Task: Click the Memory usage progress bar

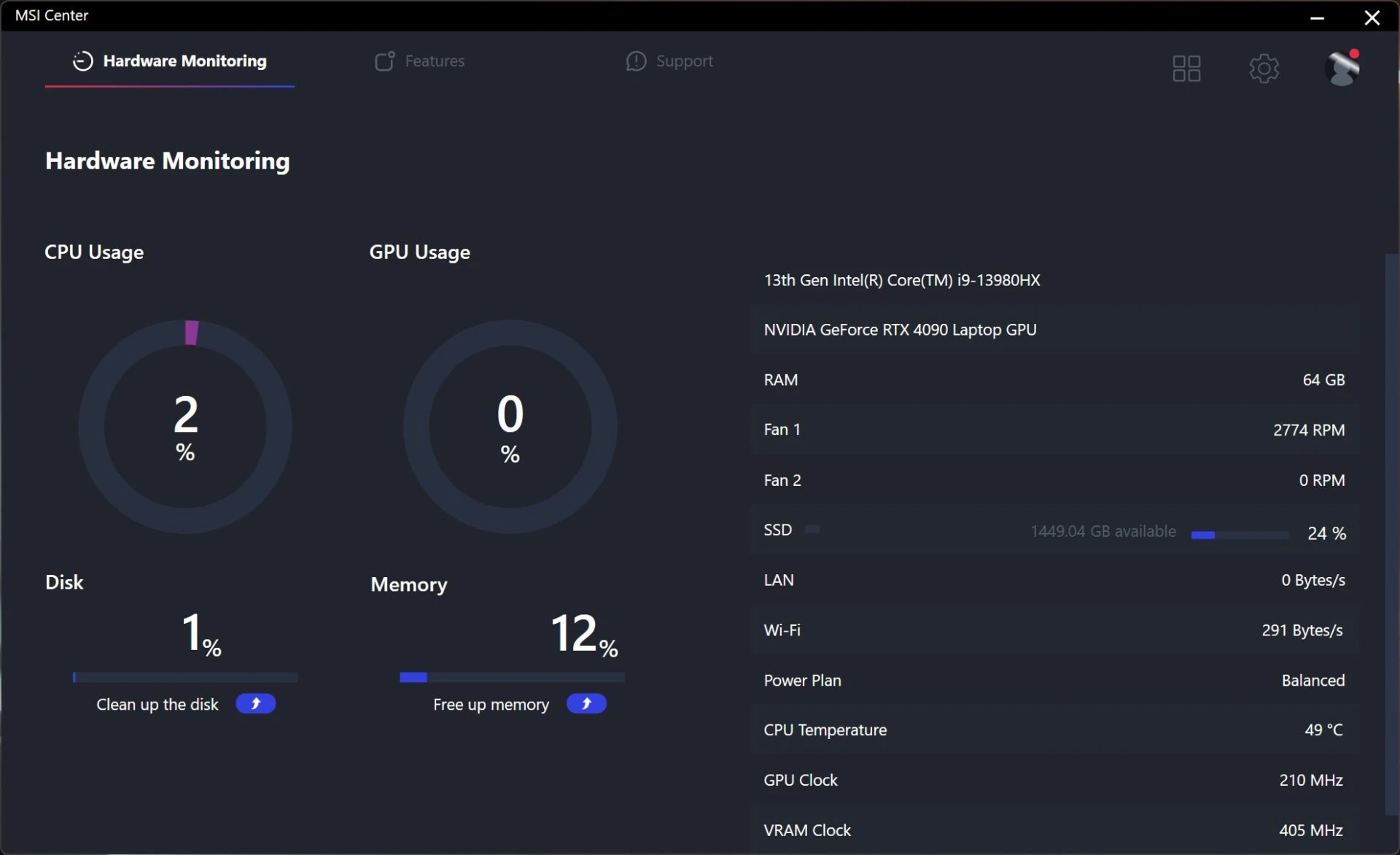Action: tap(512, 678)
